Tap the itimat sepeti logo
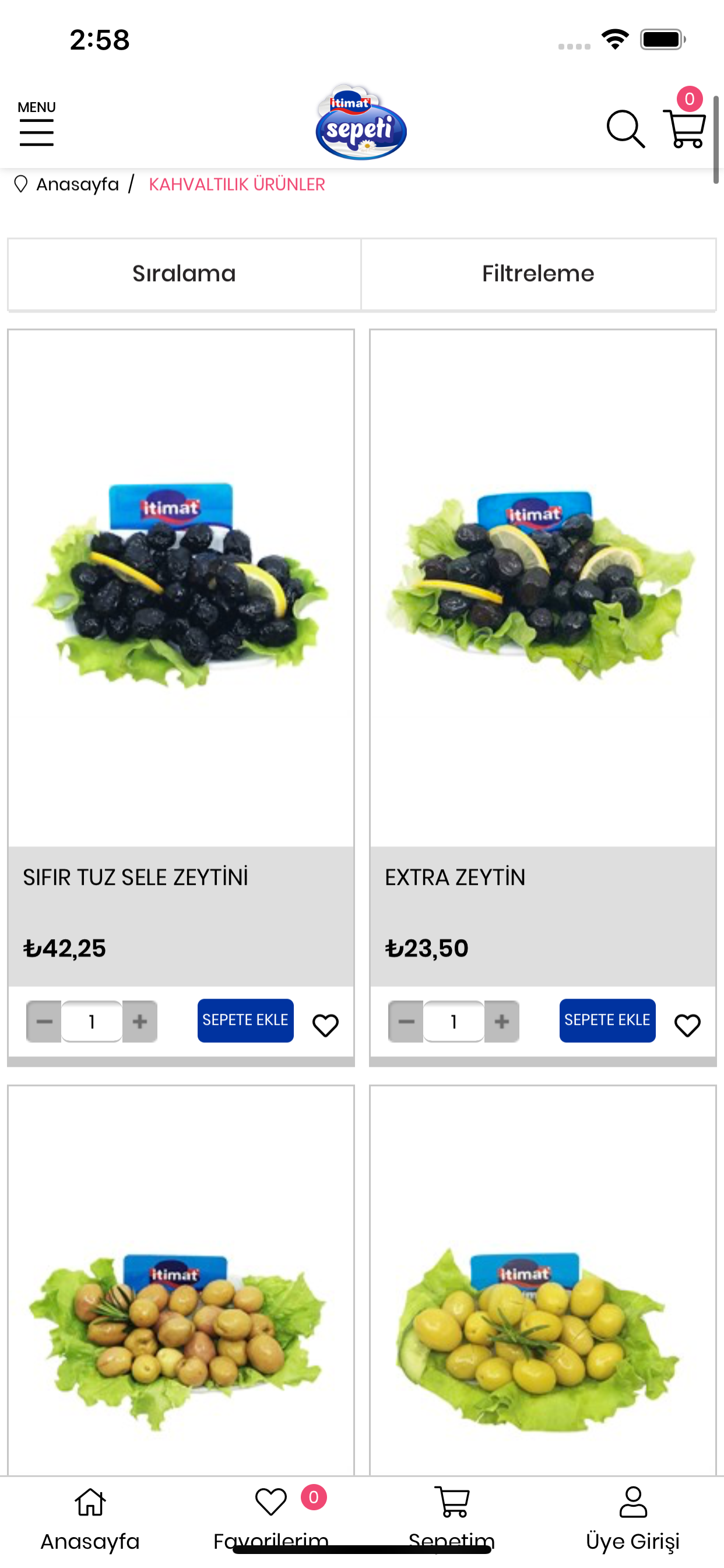This screenshot has height=1568, width=724. click(x=361, y=123)
